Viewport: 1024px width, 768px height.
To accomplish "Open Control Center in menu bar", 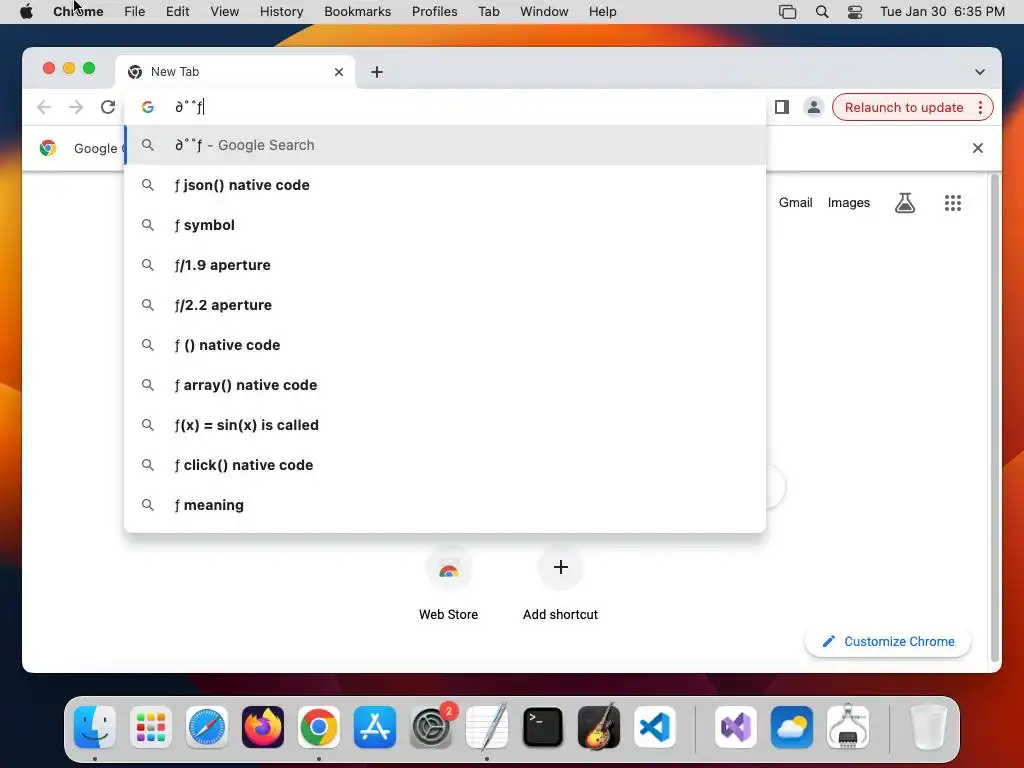I will (855, 12).
